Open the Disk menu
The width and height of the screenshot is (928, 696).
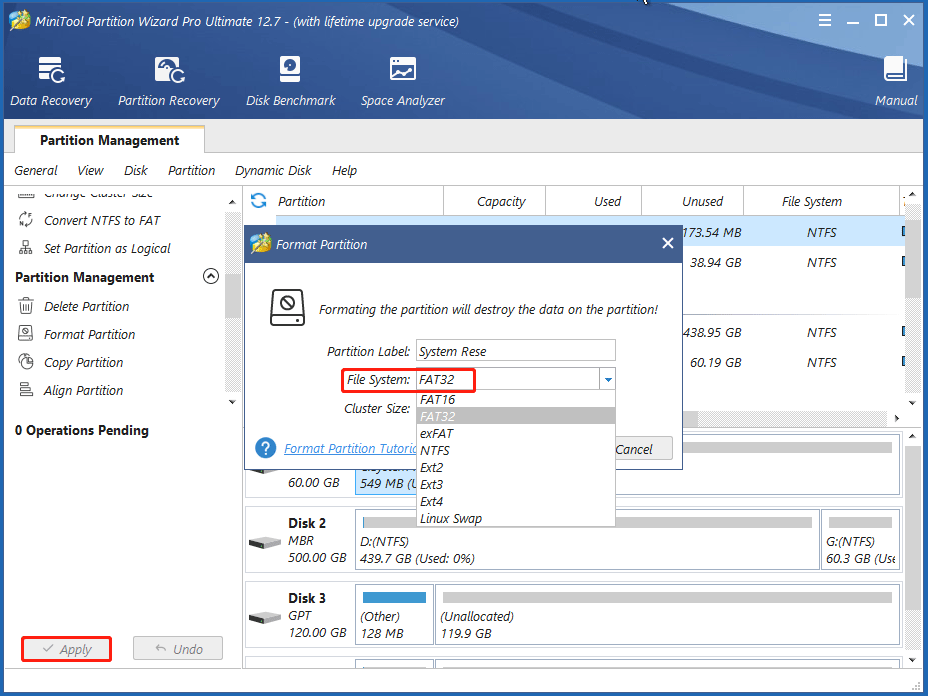click(x=135, y=170)
